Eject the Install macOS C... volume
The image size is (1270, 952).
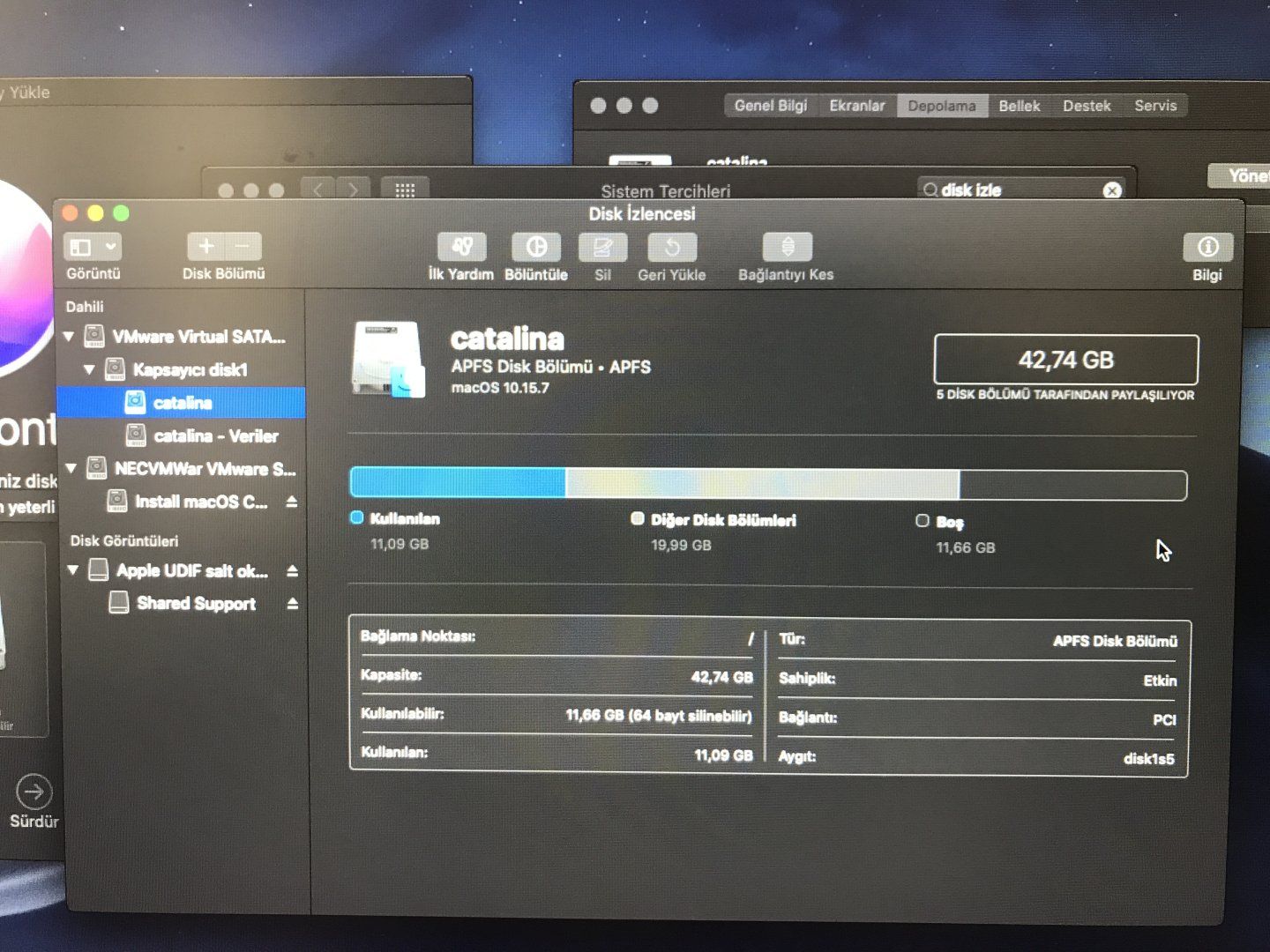(291, 502)
